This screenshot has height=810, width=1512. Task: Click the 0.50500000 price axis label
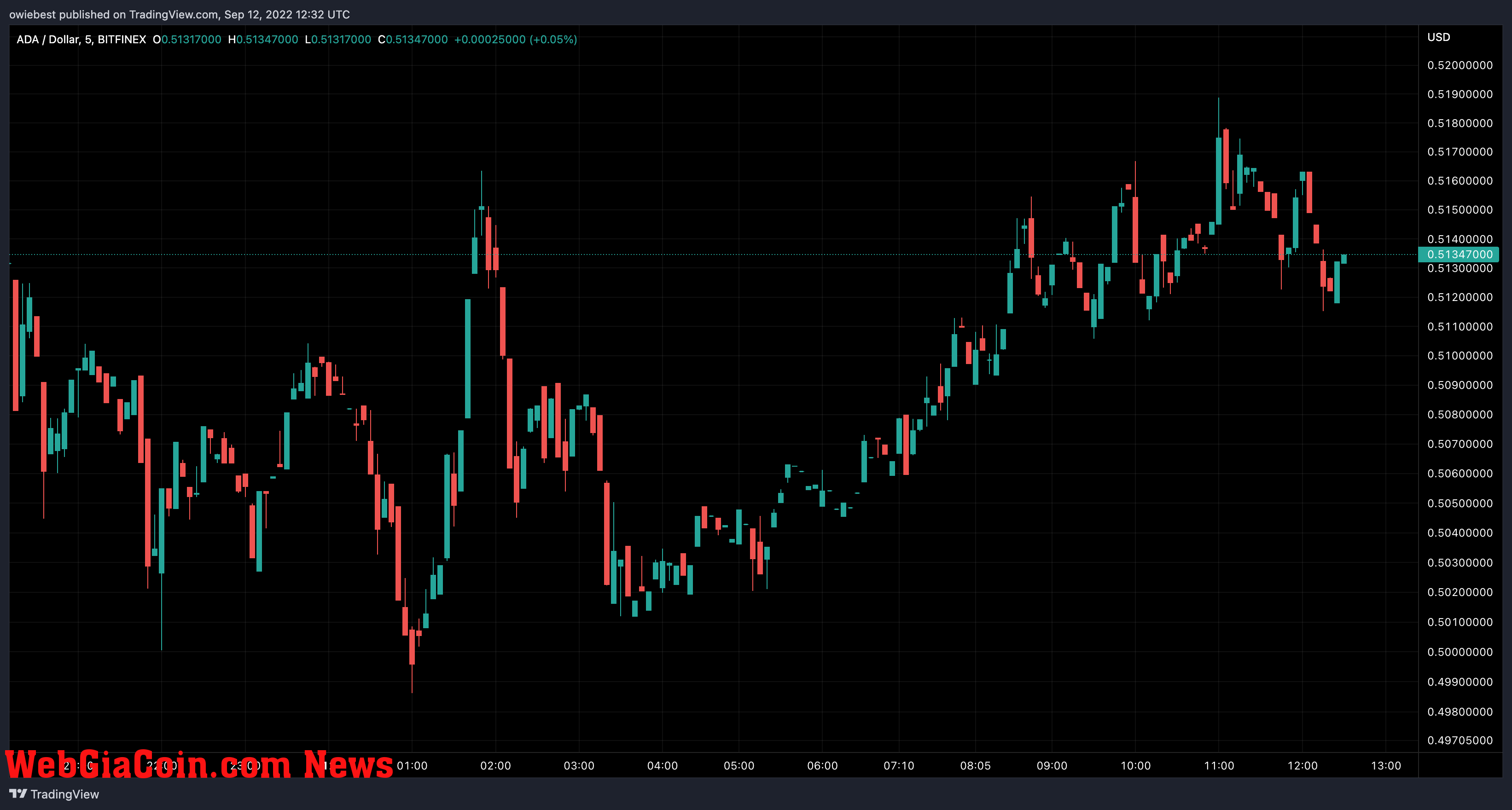click(1460, 503)
